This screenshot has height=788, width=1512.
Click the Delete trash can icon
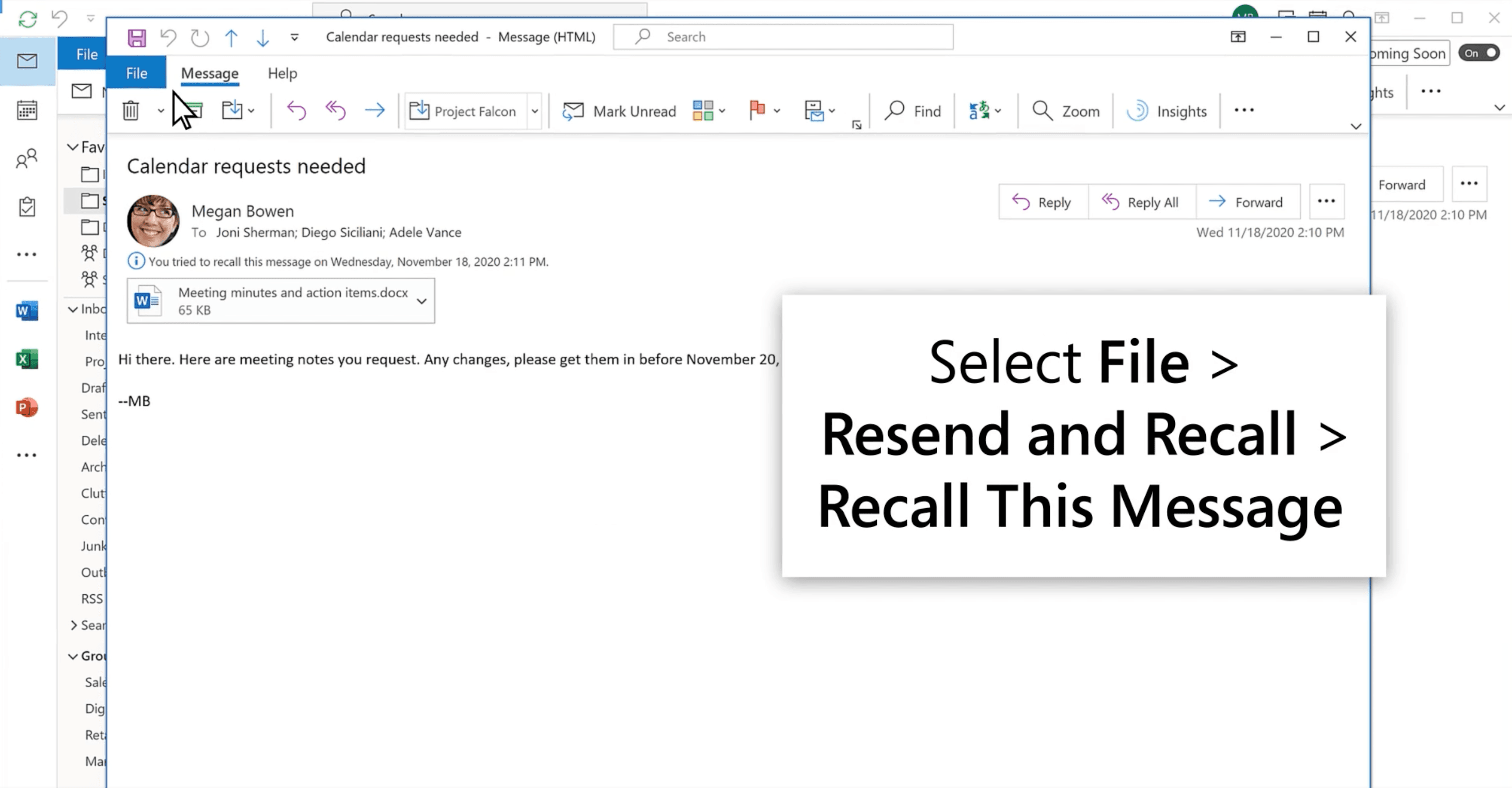130,111
